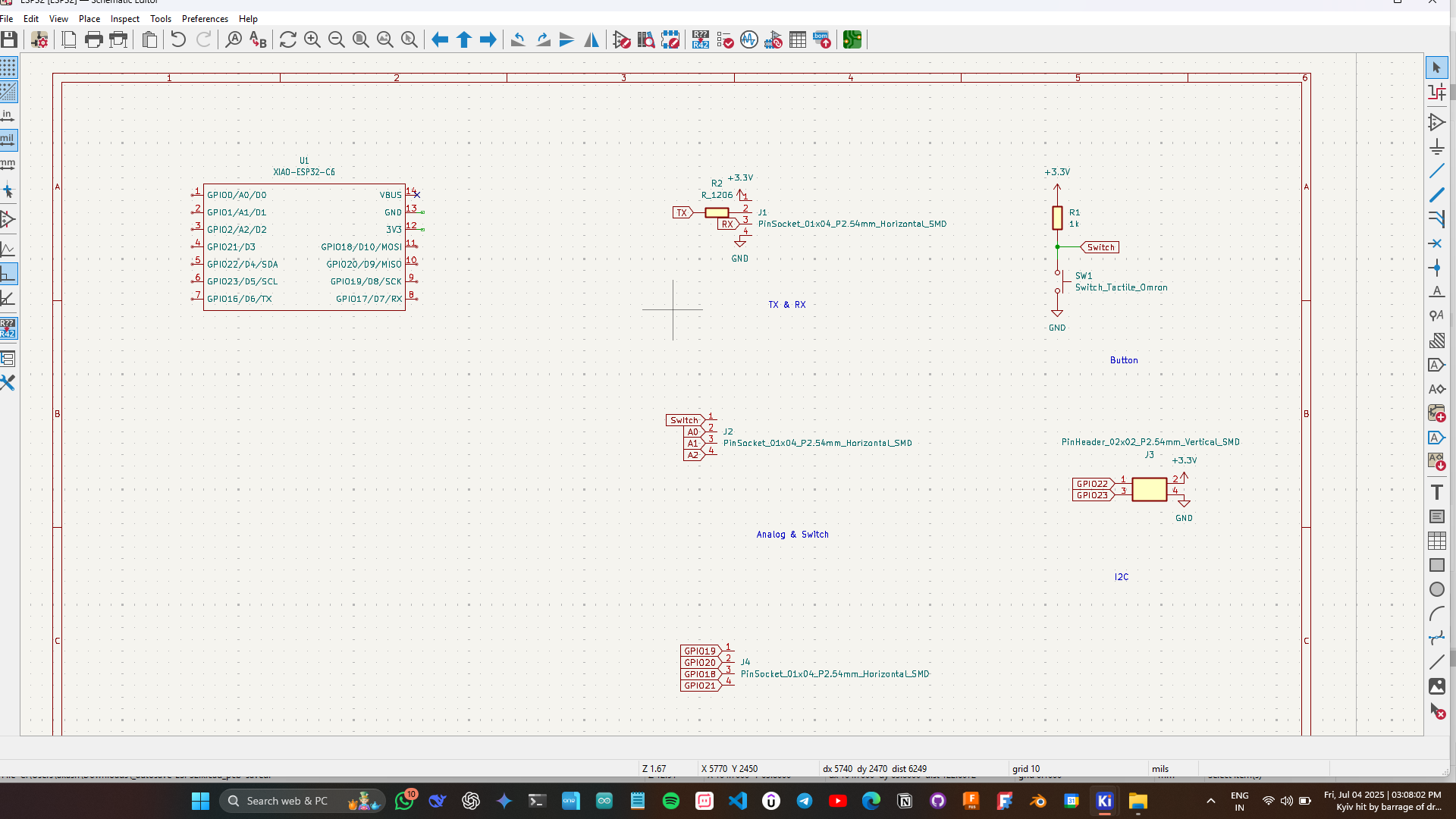Select Place Power Symbol tool
Viewport: 1456px width, 819px height.
(1436, 146)
